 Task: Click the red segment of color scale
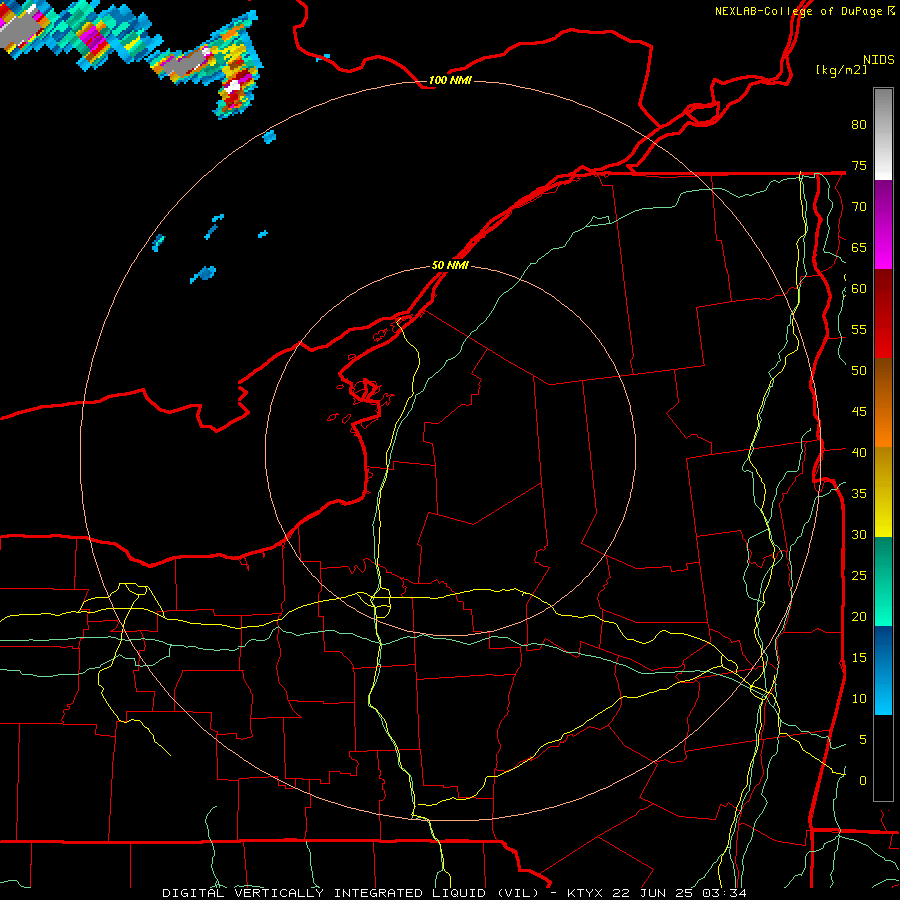(883, 313)
